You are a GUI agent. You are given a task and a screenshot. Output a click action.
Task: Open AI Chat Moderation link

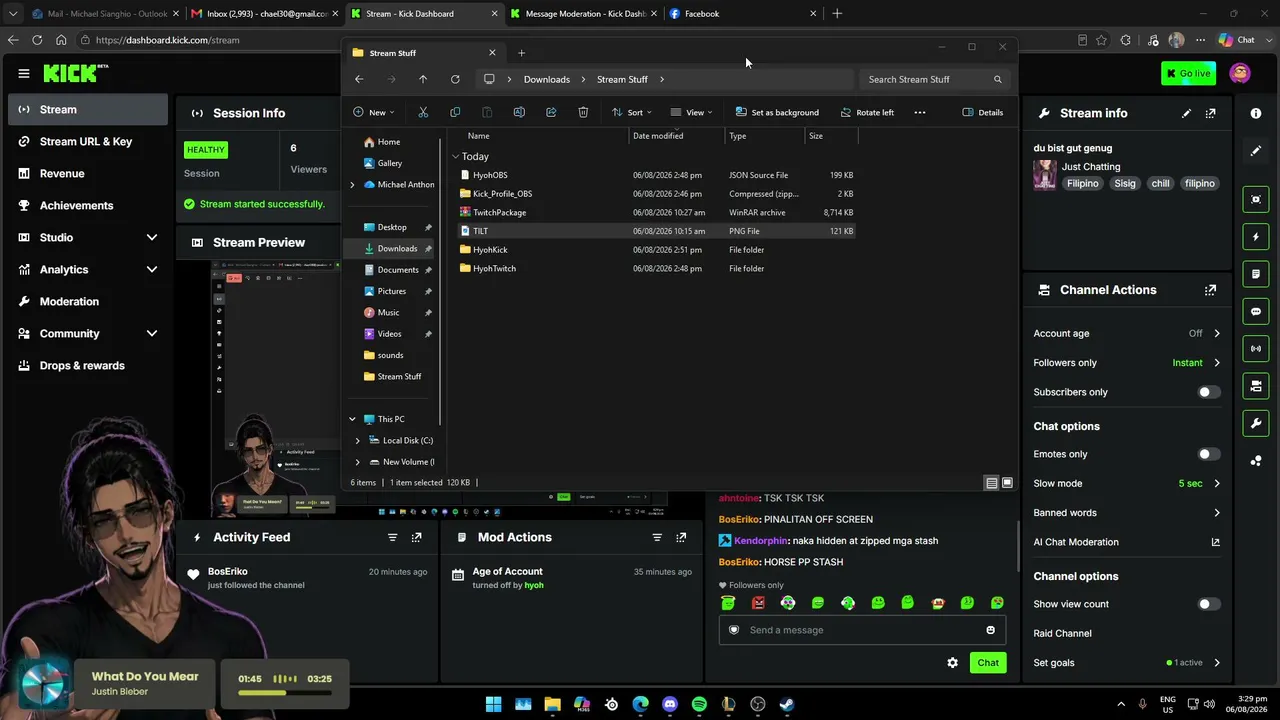tap(1126, 542)
